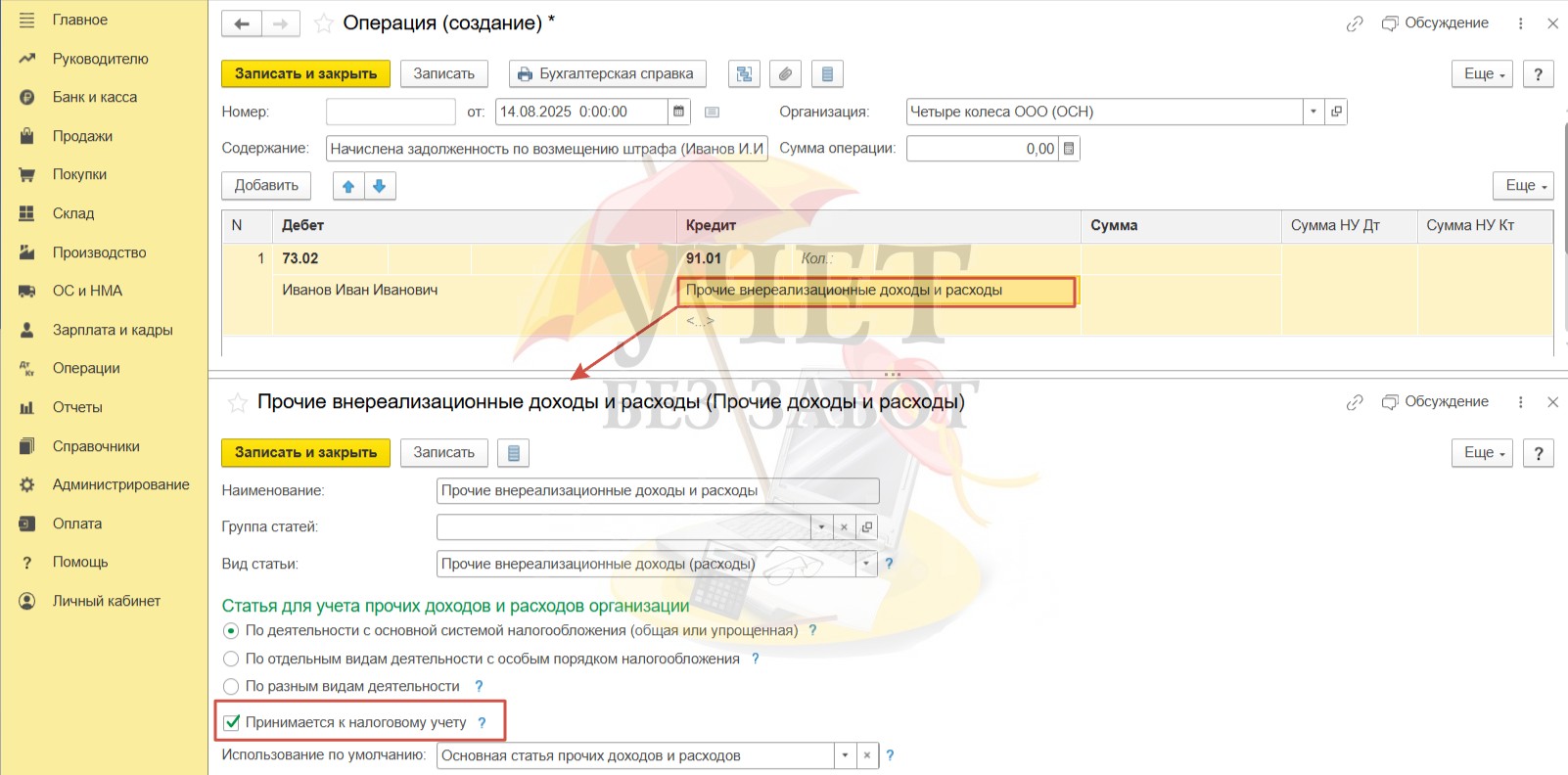Open the calculator for Сумма операции
The height and width of the screenshot is (775, 1568).
(x=1069, y=149)
